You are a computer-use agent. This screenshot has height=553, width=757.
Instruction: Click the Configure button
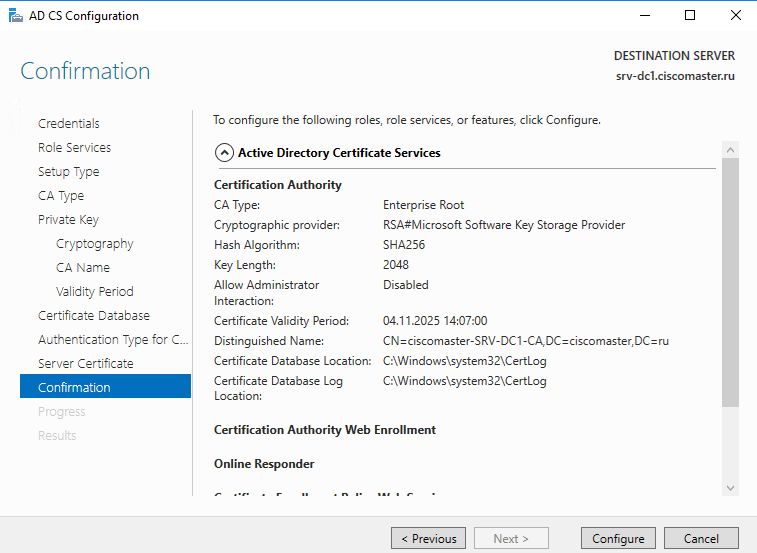point(618,538)
